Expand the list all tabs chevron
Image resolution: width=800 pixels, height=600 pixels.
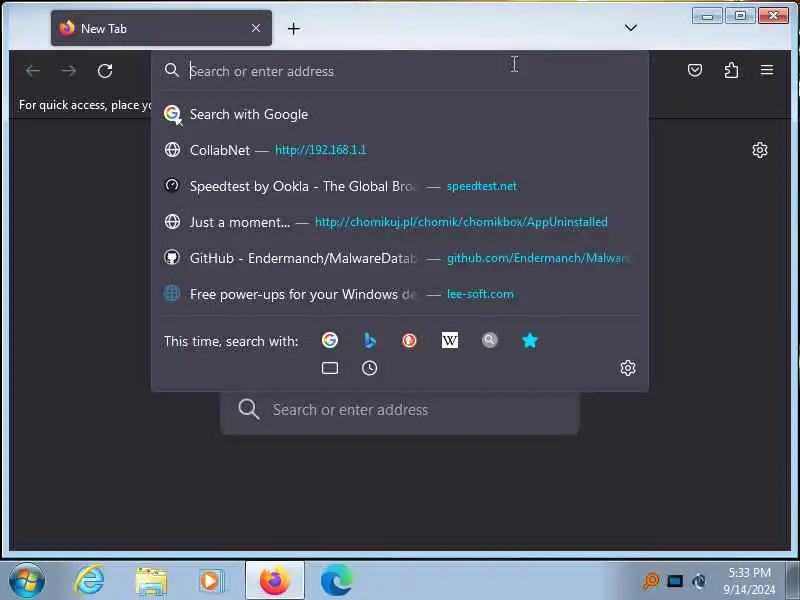(x=631, y=28)
